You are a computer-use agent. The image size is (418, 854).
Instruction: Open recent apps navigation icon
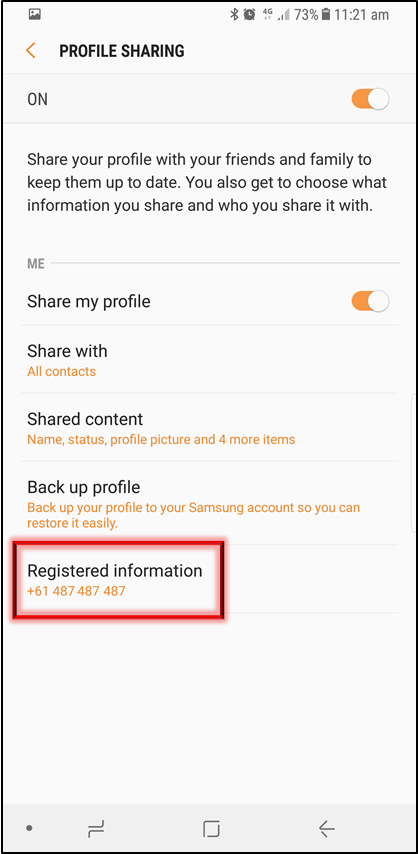click(x=95, y=829)
